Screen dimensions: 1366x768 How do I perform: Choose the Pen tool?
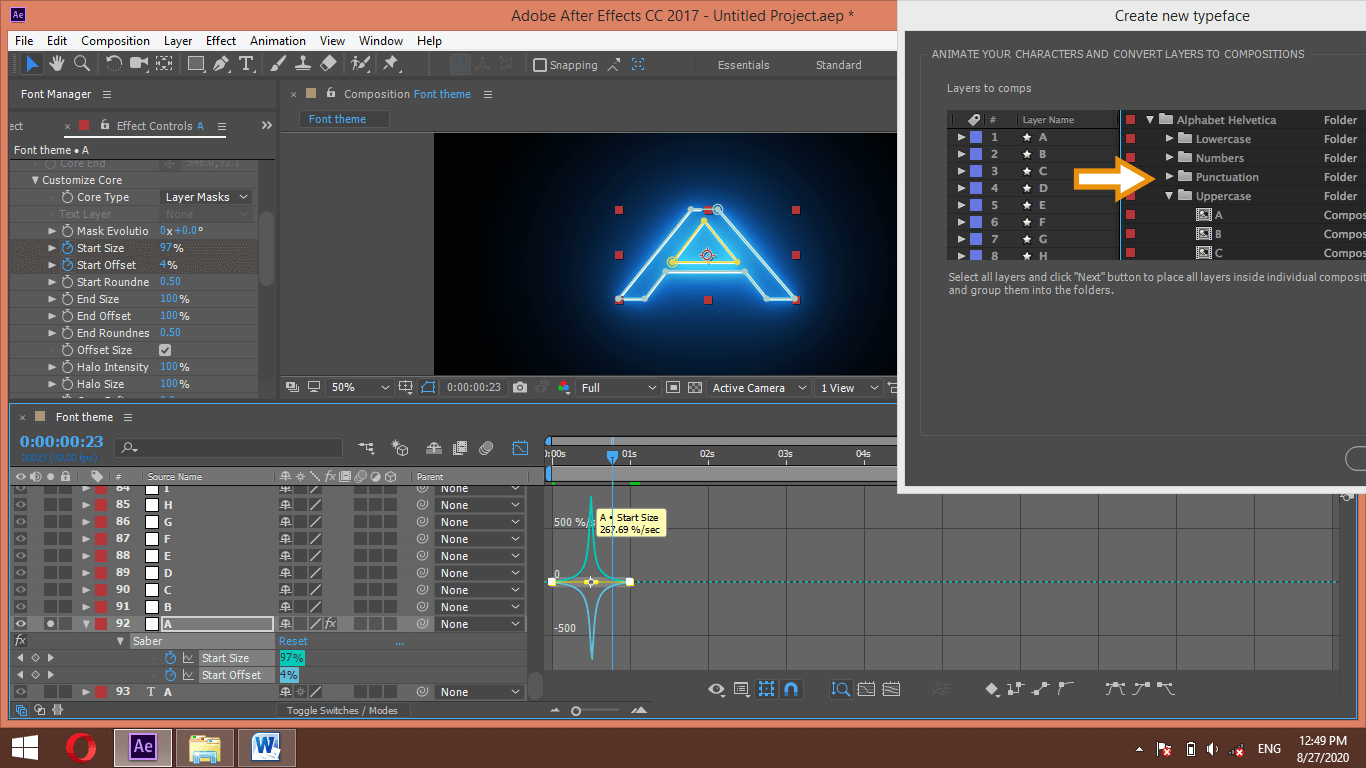point(220,64)
